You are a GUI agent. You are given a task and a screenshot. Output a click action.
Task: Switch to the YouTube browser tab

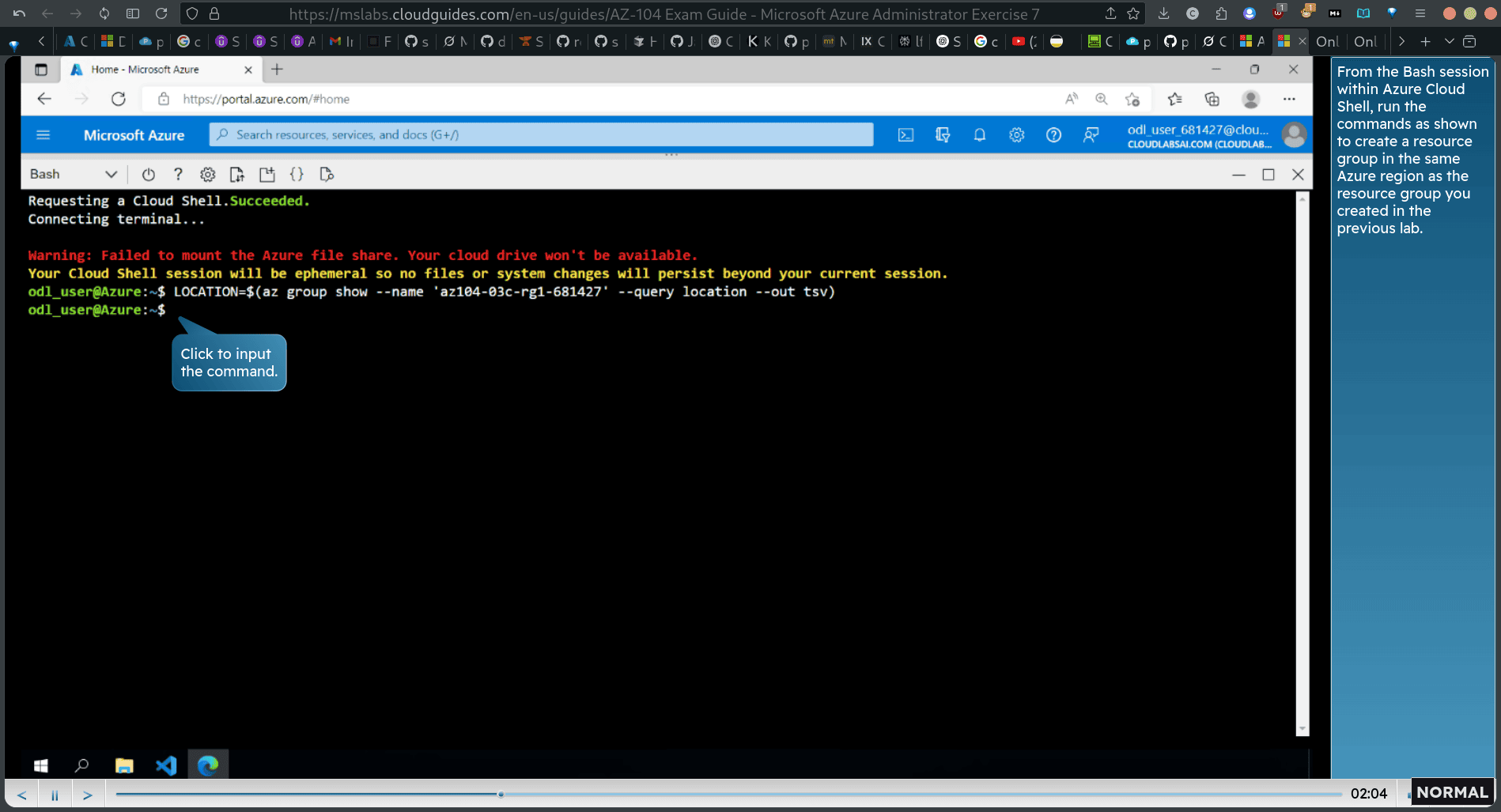(1024, 41)
